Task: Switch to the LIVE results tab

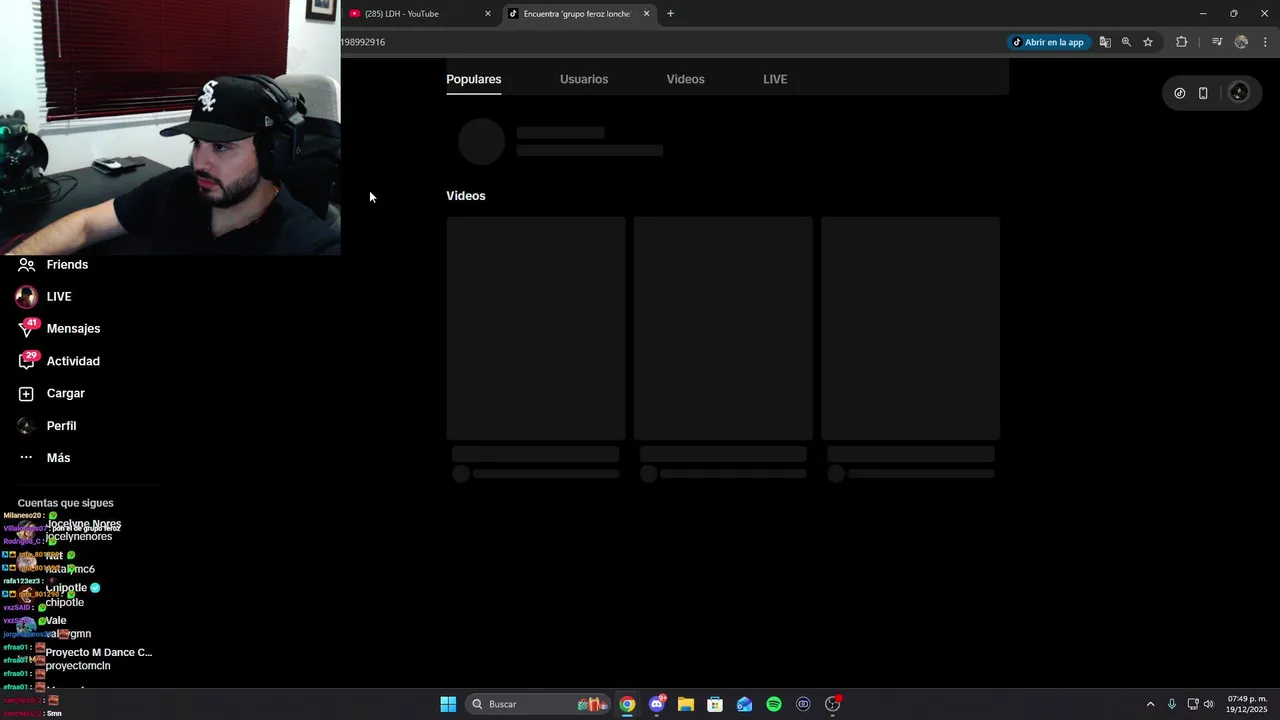Action: click(x=775, y=79)
